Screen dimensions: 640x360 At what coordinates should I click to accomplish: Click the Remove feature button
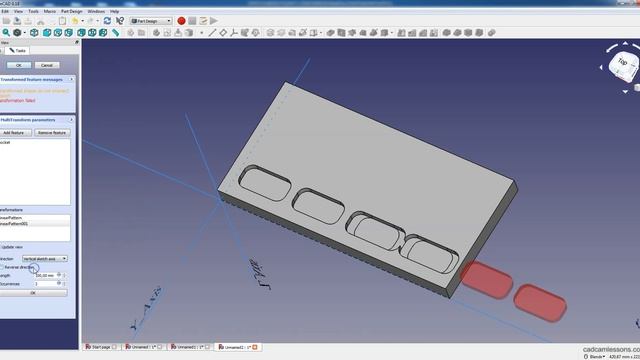(x=52, y=133)
